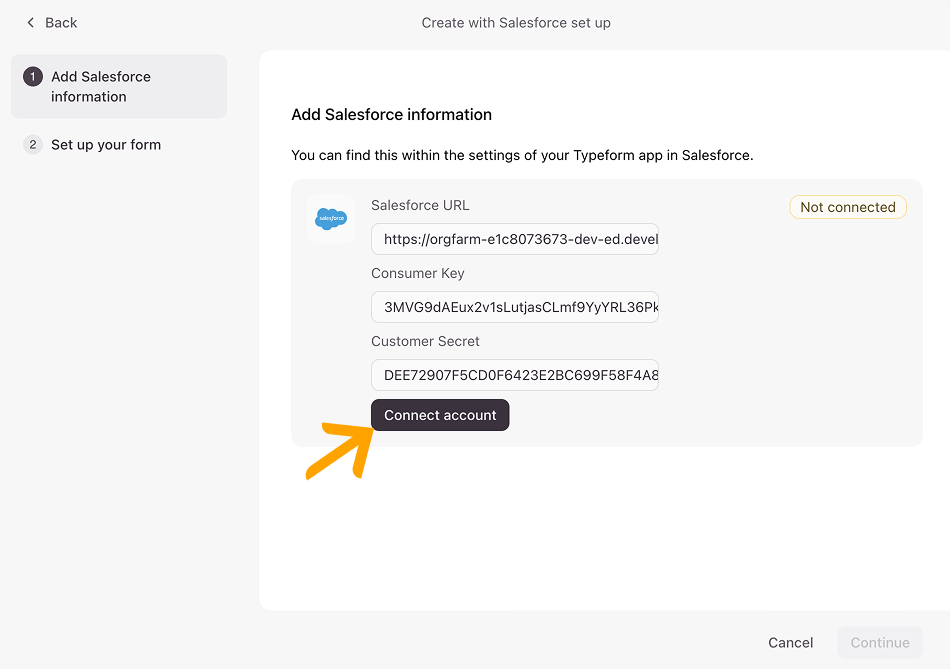Viewport: 950px width, 669px height.
Task: Click the Add Salesforce information heading
Action: click(391, 115)
